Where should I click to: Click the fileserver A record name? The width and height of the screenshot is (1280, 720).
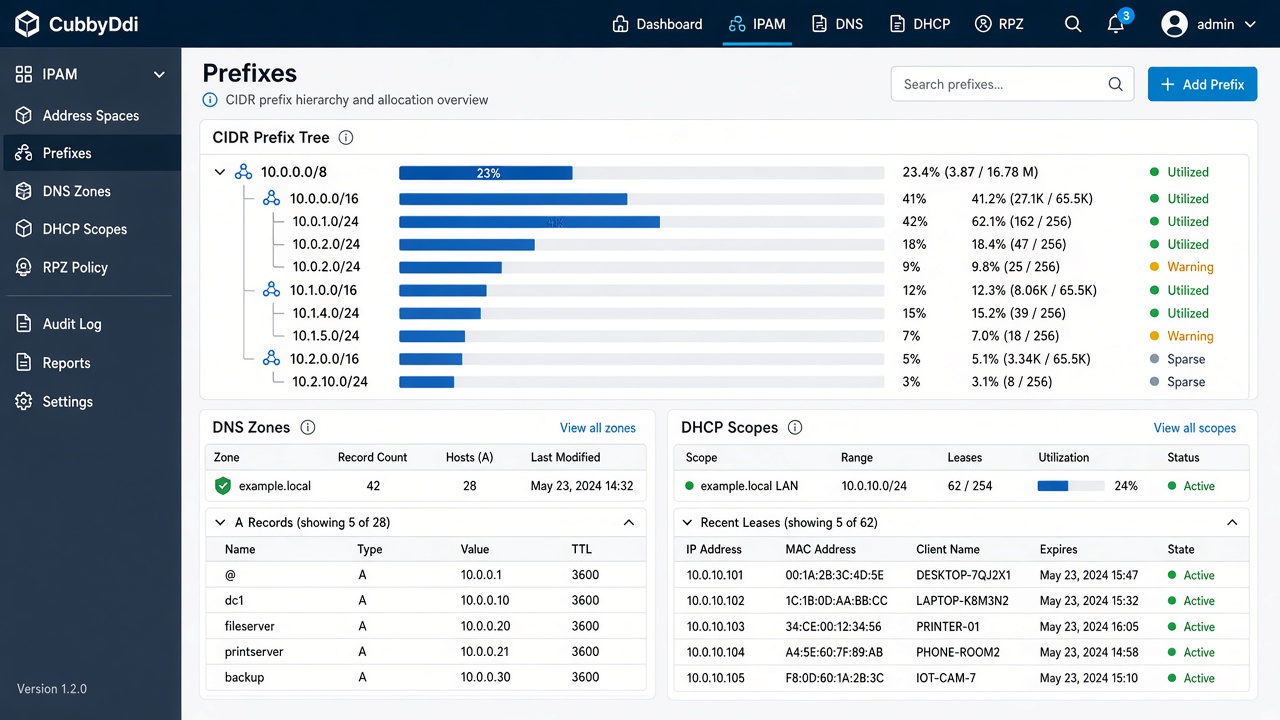tap(250, 626)
